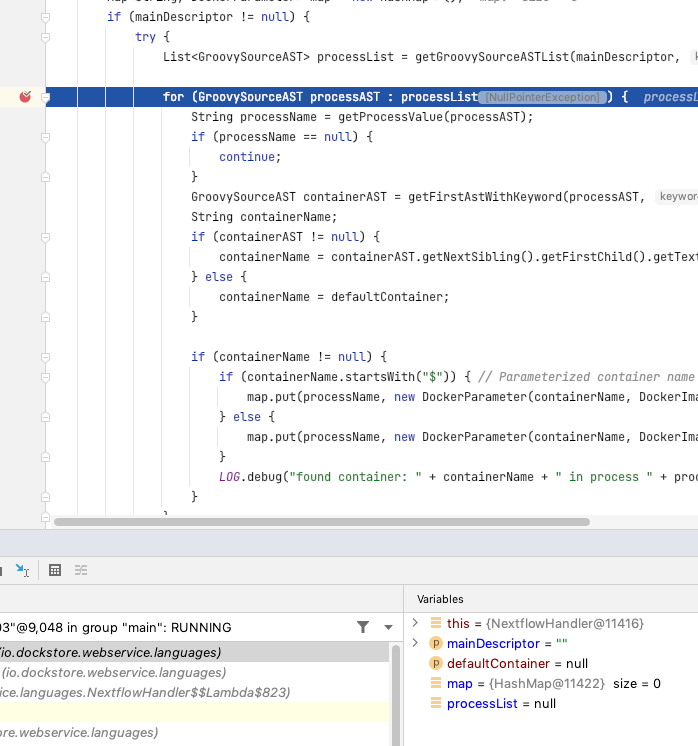Image resolution: width=698 pixels, height=746 pixels.
Task: Fold the 'if (processName == null)' block
Action: point(46,137)
